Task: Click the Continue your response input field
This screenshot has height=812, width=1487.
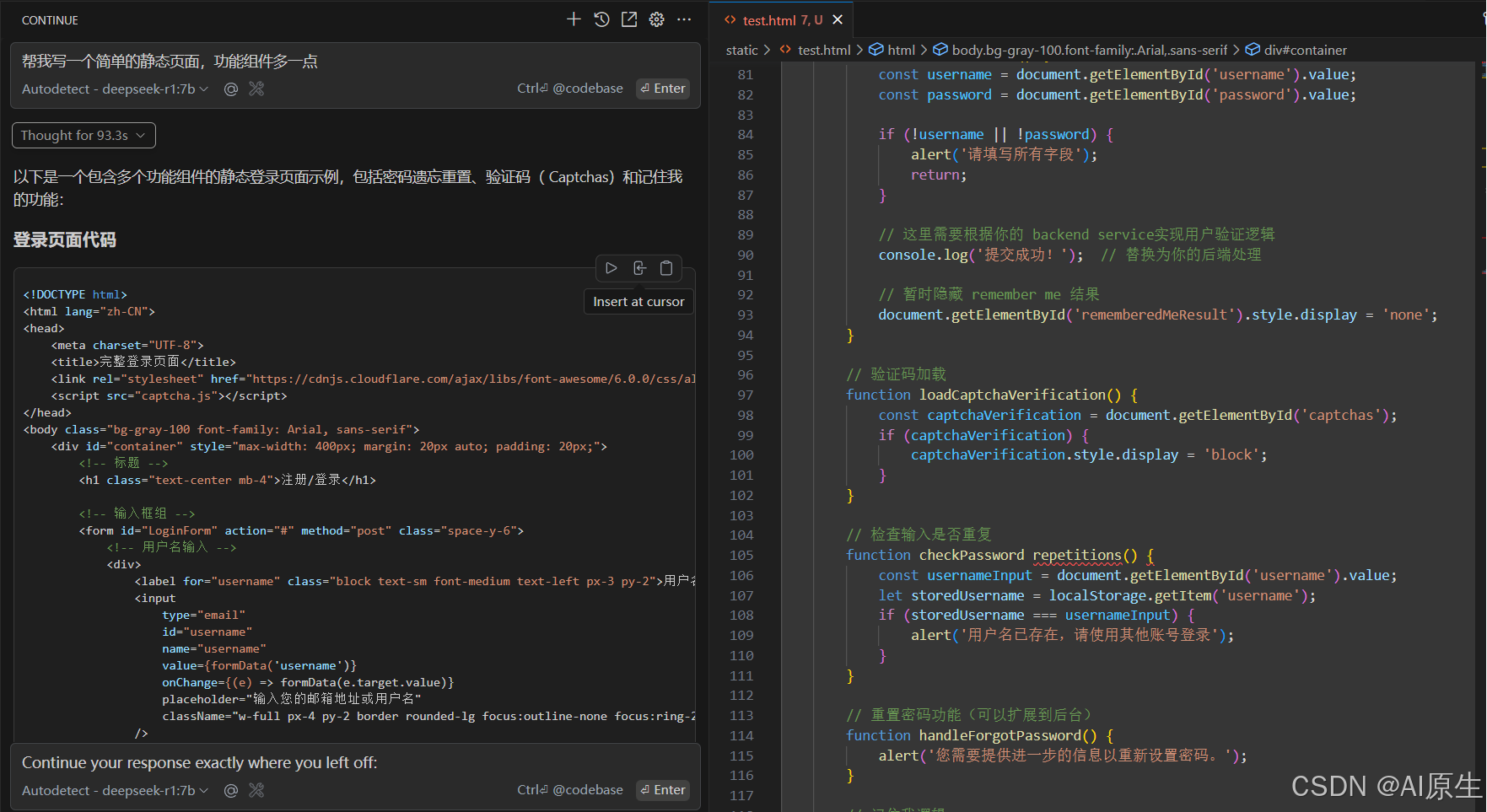Action: (x=355, y=763)
